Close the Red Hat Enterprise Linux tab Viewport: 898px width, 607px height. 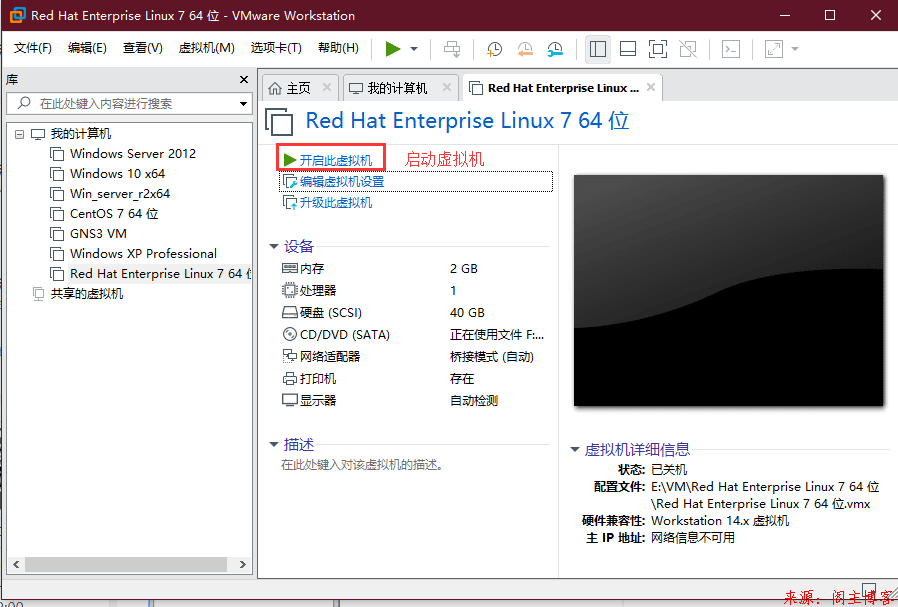coord(651,88)
